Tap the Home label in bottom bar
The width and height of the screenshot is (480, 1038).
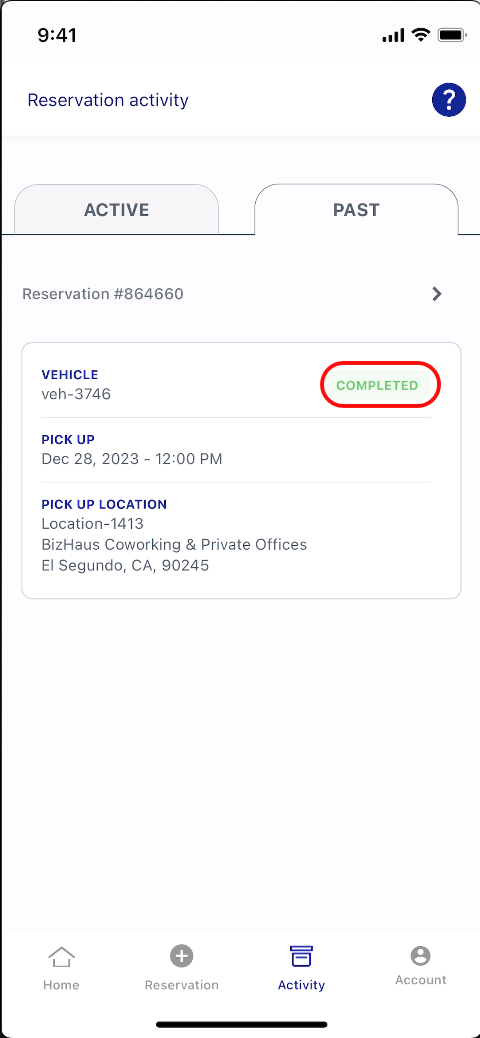[x=61, y=985]
